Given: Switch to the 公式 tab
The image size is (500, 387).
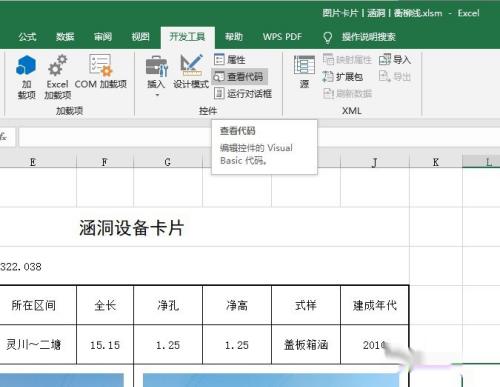Looking at the screenshot, I should point(27,37).
